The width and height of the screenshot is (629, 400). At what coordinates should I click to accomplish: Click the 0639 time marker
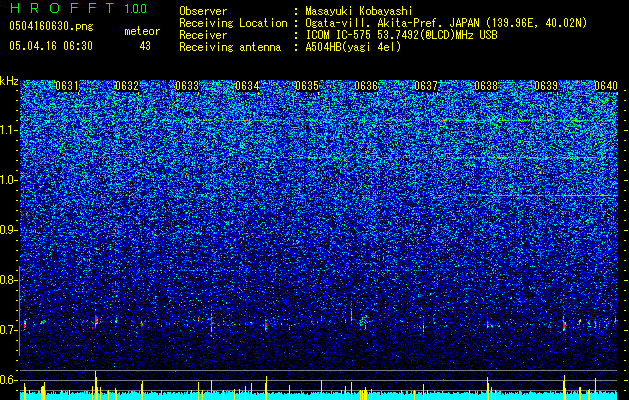(x=546, y=86)
